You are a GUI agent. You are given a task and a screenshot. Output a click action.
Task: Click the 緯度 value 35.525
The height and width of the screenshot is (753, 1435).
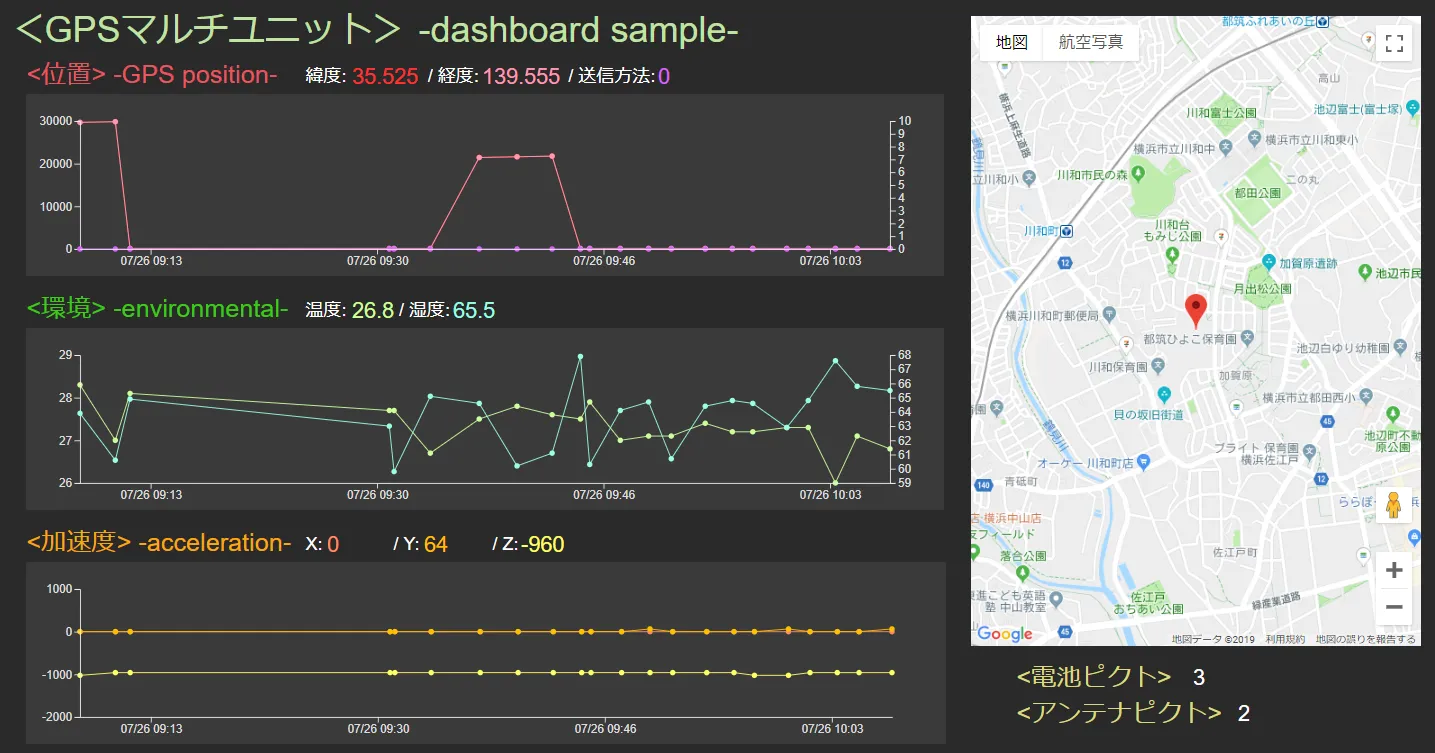384,77
